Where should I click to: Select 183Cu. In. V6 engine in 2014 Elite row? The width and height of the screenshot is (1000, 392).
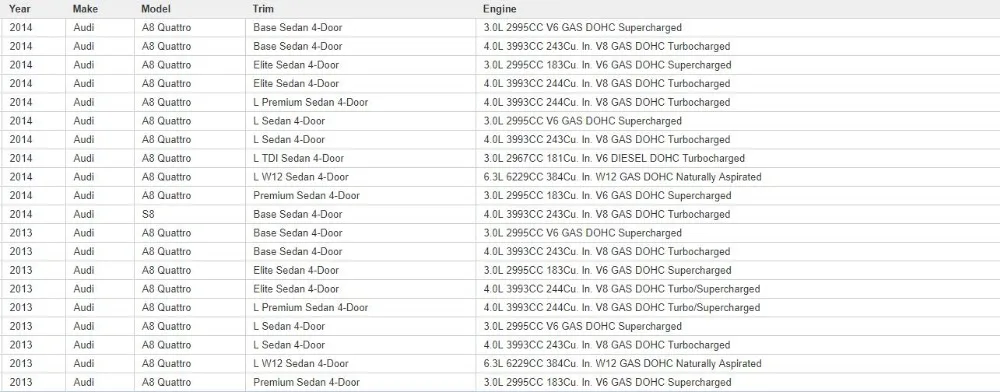[x=607, y=65]
